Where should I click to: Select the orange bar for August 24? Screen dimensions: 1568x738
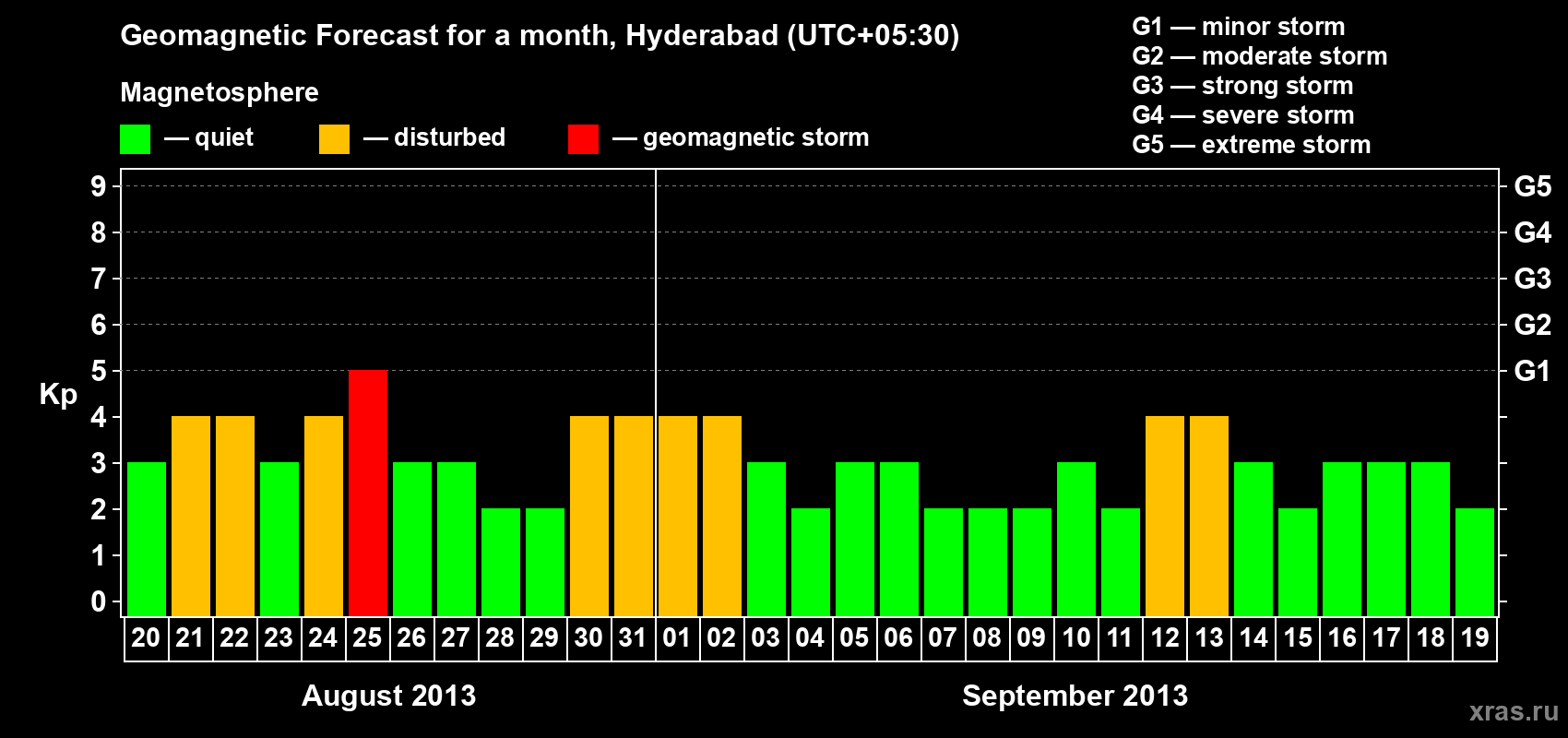point(324,517)
